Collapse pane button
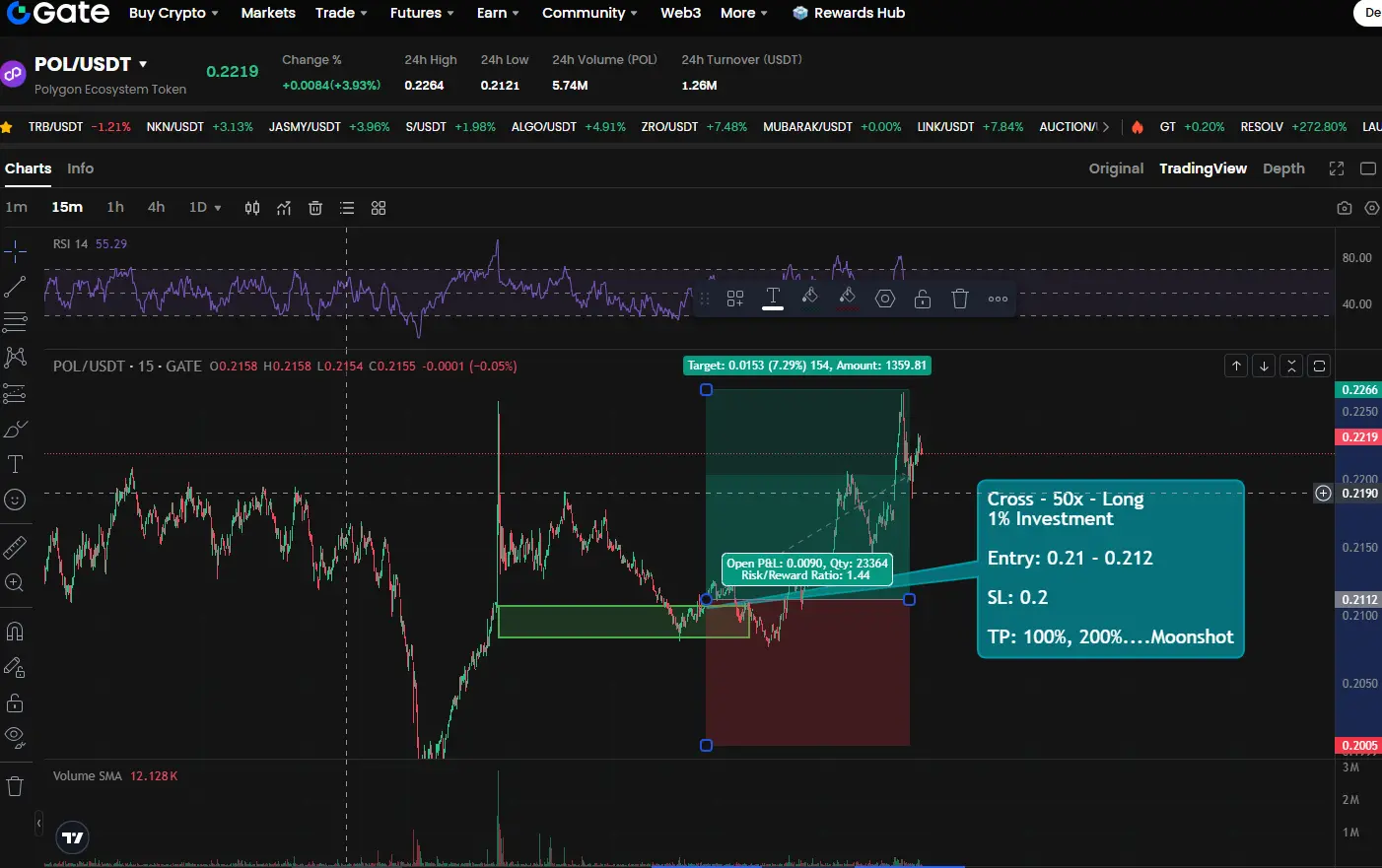Image resolution: width=1382 pixels, height=868 pixels. [x=1291, y=366]
